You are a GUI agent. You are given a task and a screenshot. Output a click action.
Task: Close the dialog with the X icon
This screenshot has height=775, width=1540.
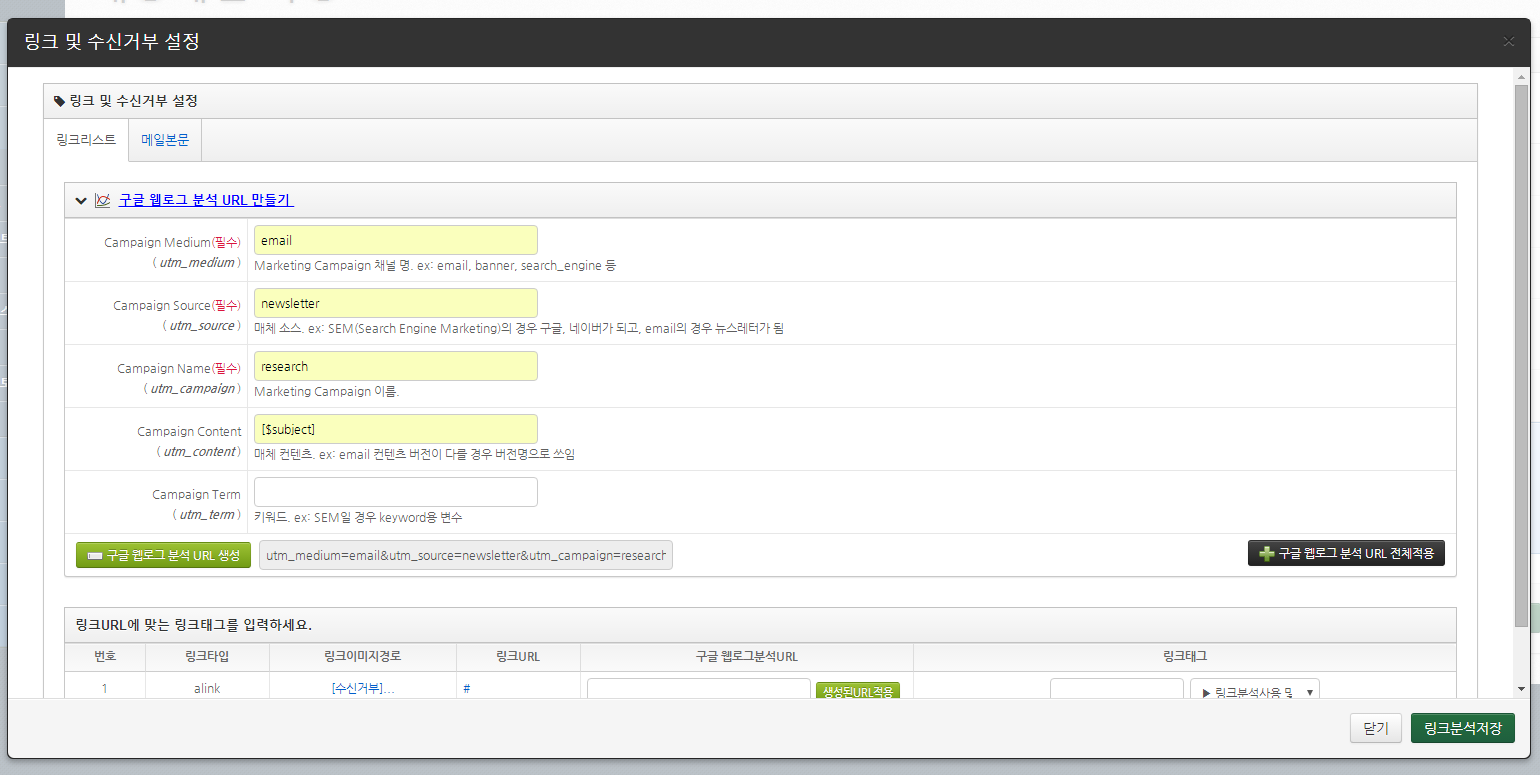[x=1508, y=42]
